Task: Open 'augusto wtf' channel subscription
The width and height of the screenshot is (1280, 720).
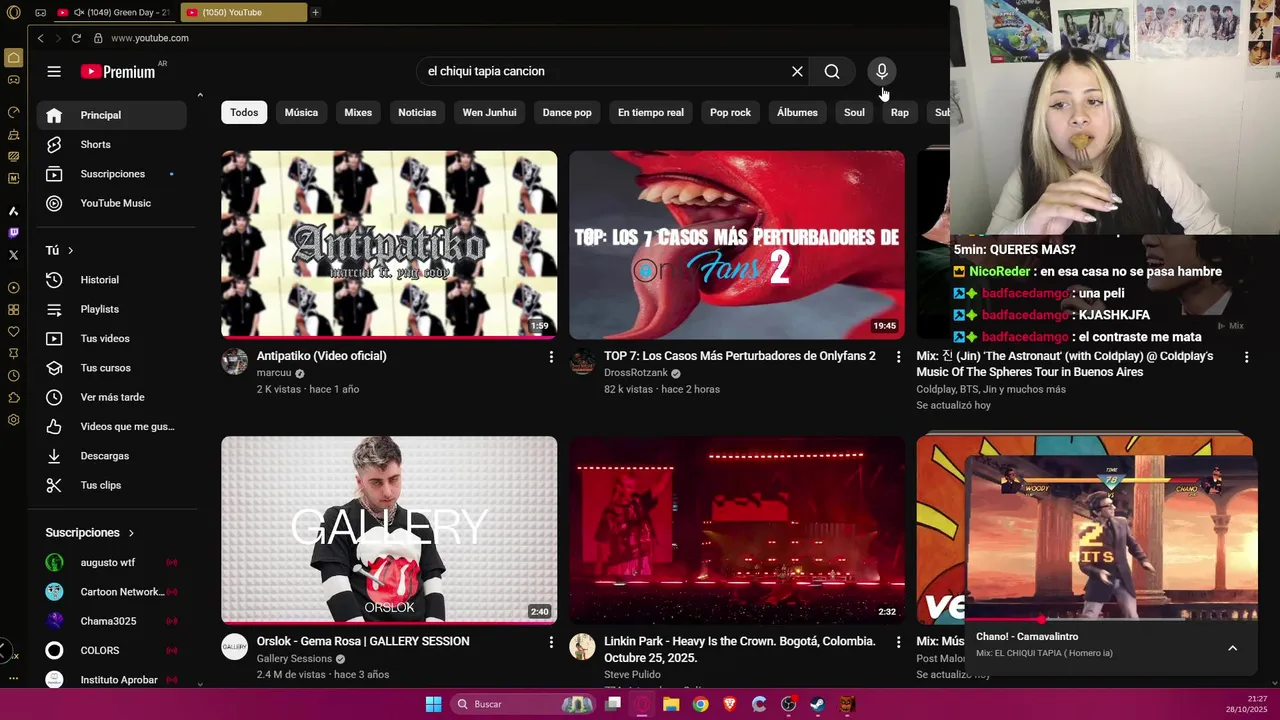Action: coord(111,562)
